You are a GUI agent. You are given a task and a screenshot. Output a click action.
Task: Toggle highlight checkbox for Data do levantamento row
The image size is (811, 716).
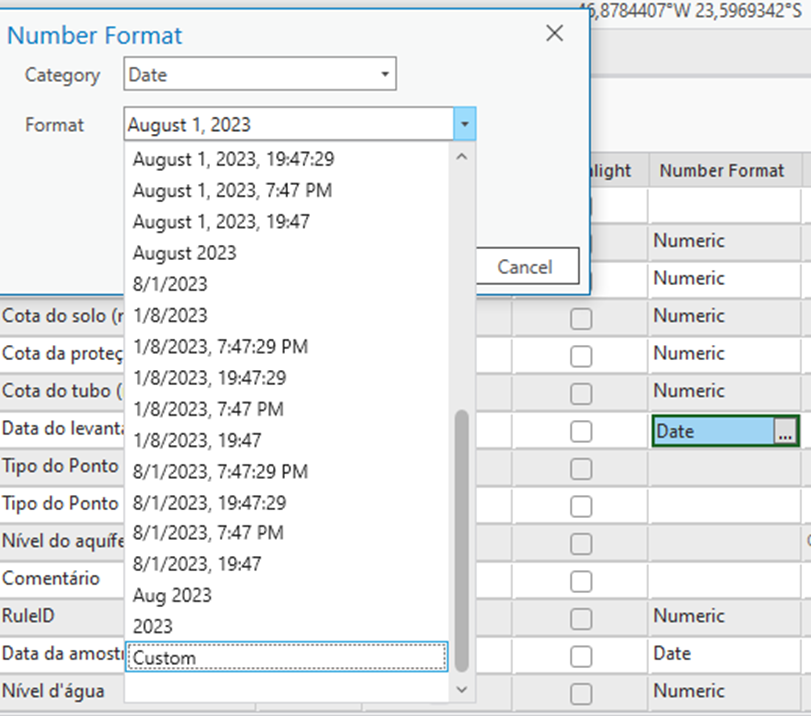pos(580,432)
